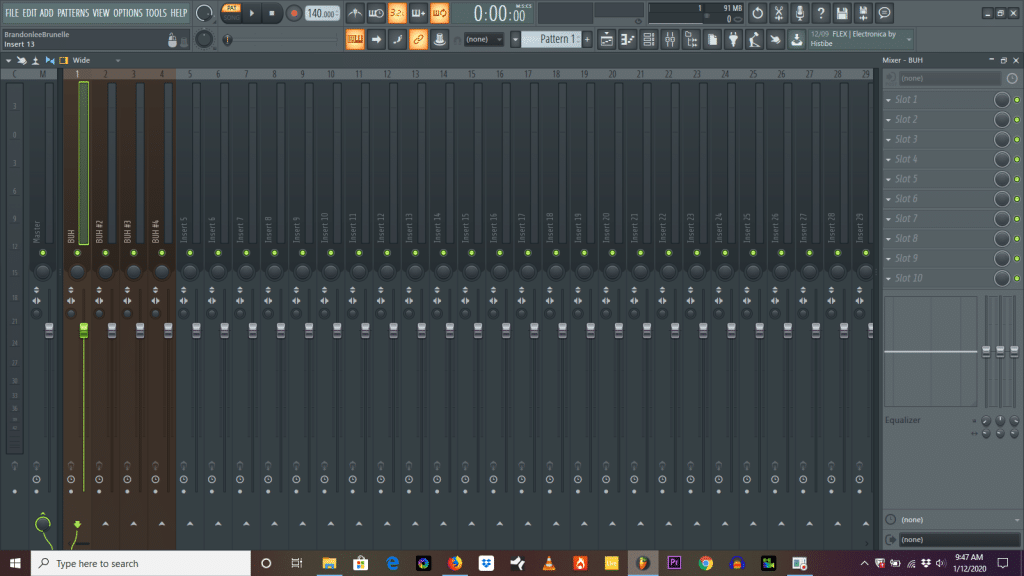Open the Slot 2 effect dropdown arrow

click(x=888, y=120)
